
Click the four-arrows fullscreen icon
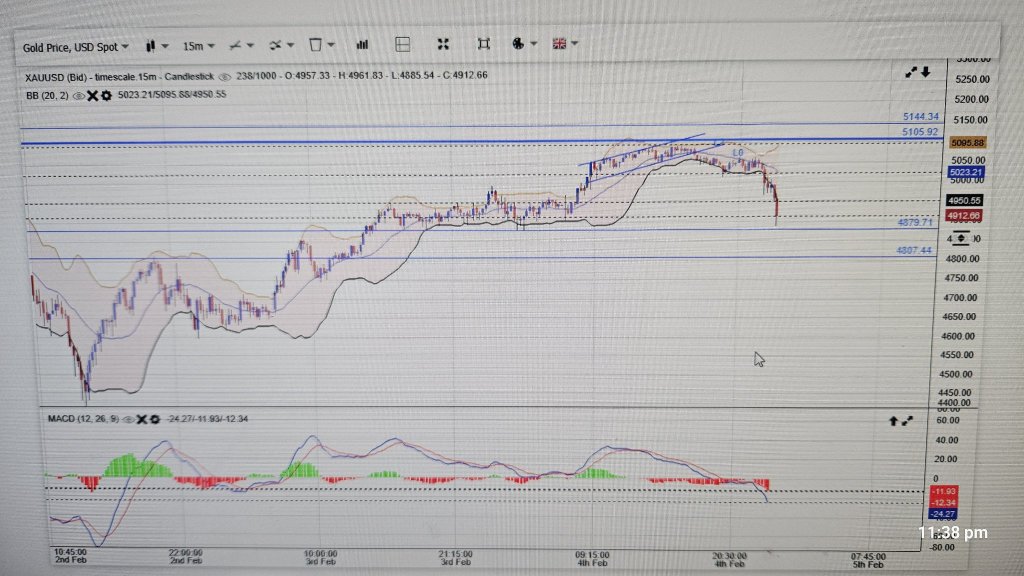[x=443, y=44]
